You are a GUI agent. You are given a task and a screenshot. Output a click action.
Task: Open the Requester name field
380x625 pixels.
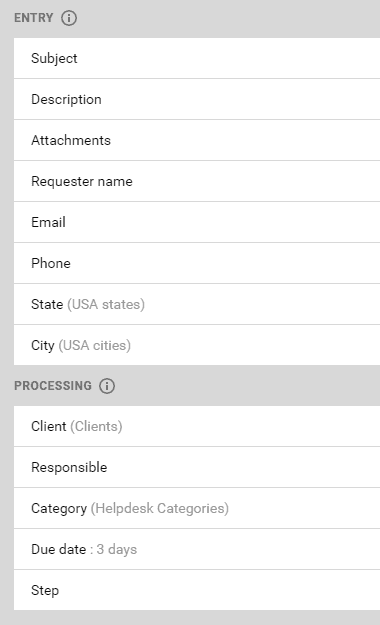pyautogui.click(x=197, y=181)
